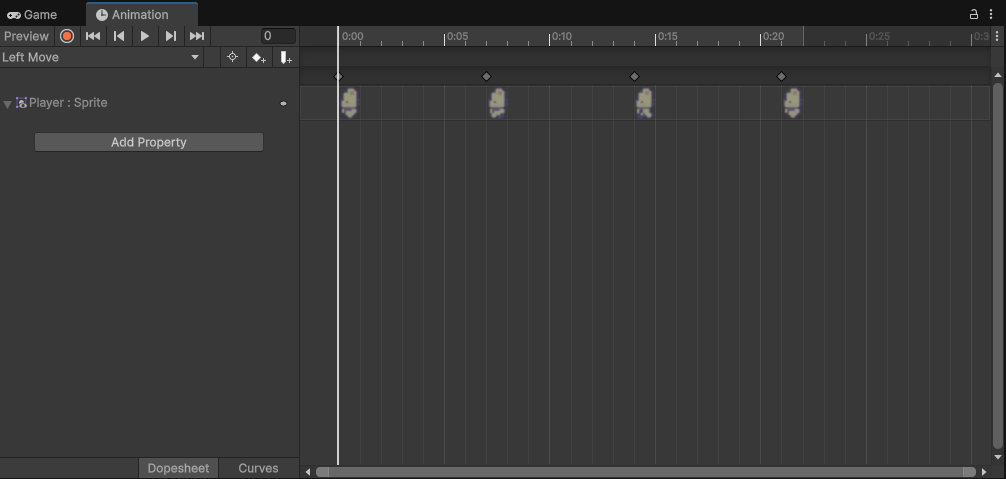The image size is (1006, 479).
Task: Play the animation clip
Action: pos(144,36)
